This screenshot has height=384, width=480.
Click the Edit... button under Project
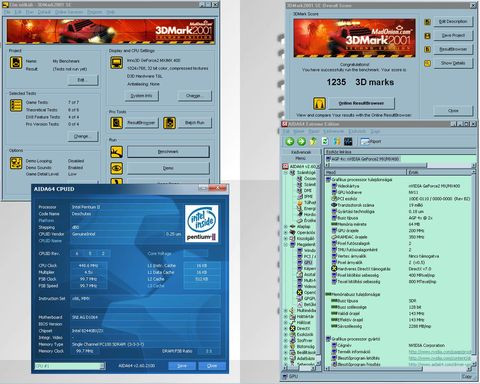click(83, 80)
